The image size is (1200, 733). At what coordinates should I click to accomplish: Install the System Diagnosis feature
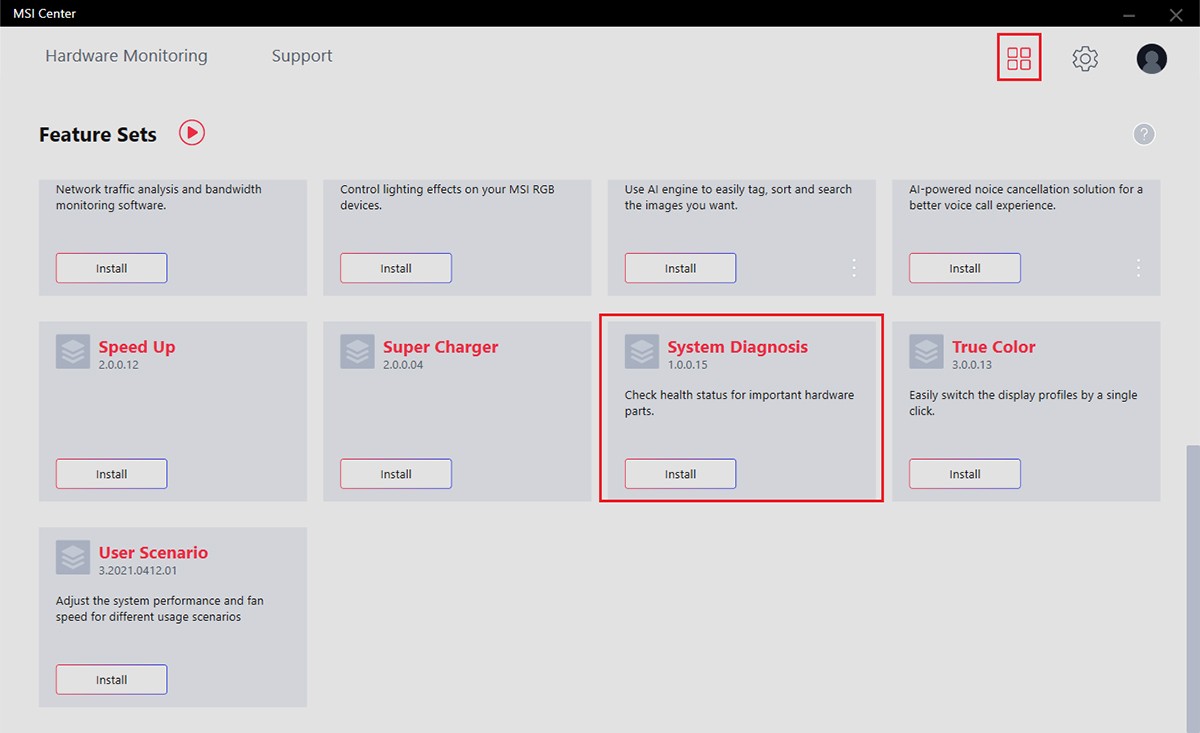(x=680, y=474)
